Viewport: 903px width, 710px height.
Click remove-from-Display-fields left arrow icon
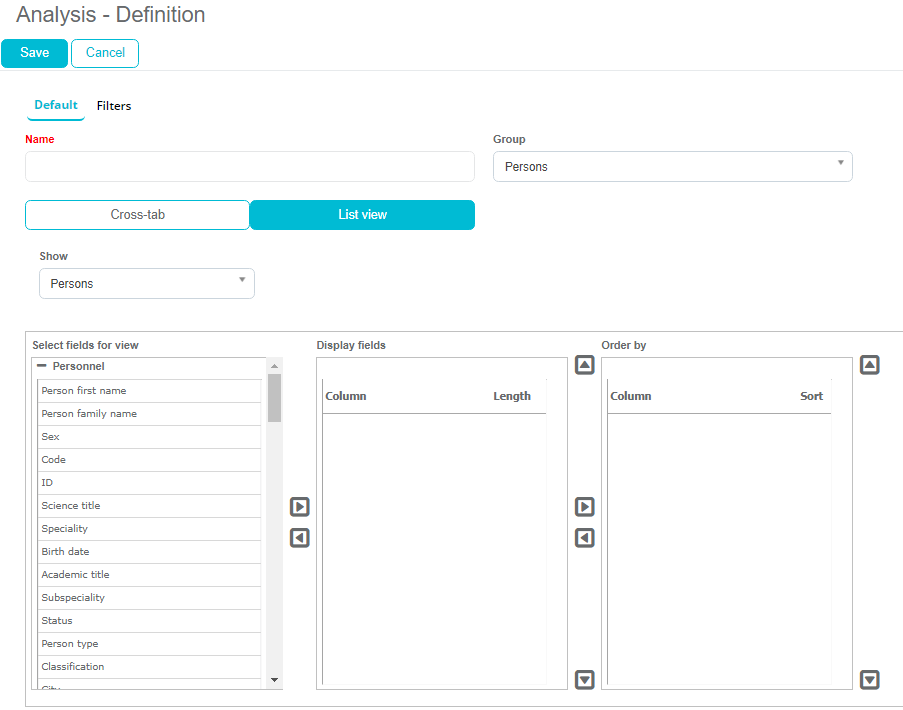(300, 538)
